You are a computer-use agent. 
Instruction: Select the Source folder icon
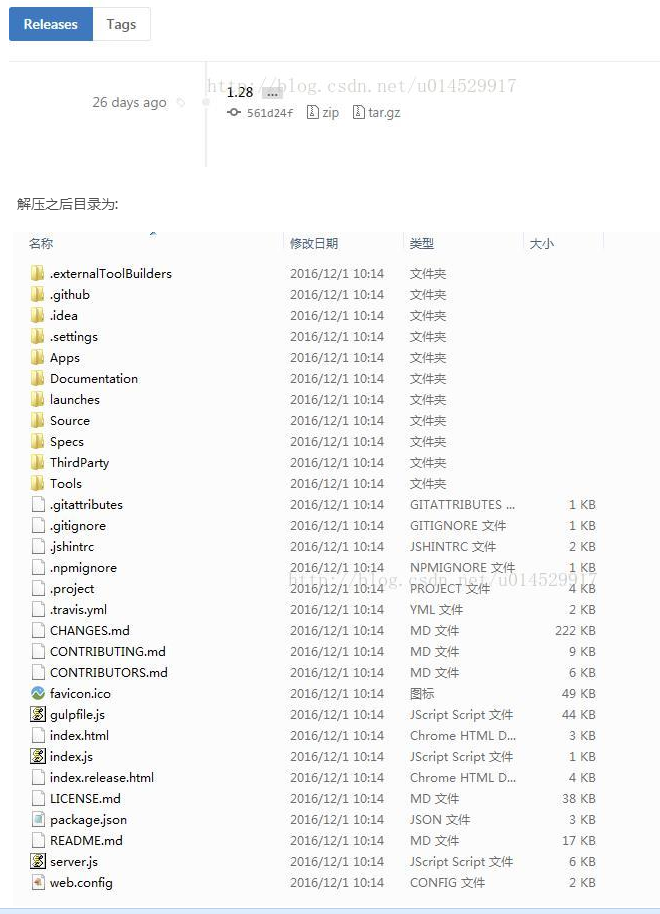click(38, 420)
